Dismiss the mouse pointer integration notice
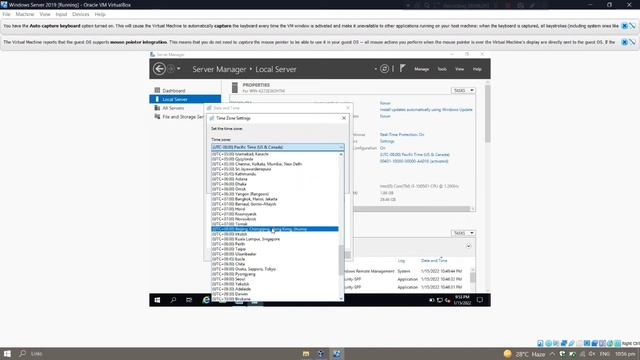640x360 pixels. click(x=624, y=42)
